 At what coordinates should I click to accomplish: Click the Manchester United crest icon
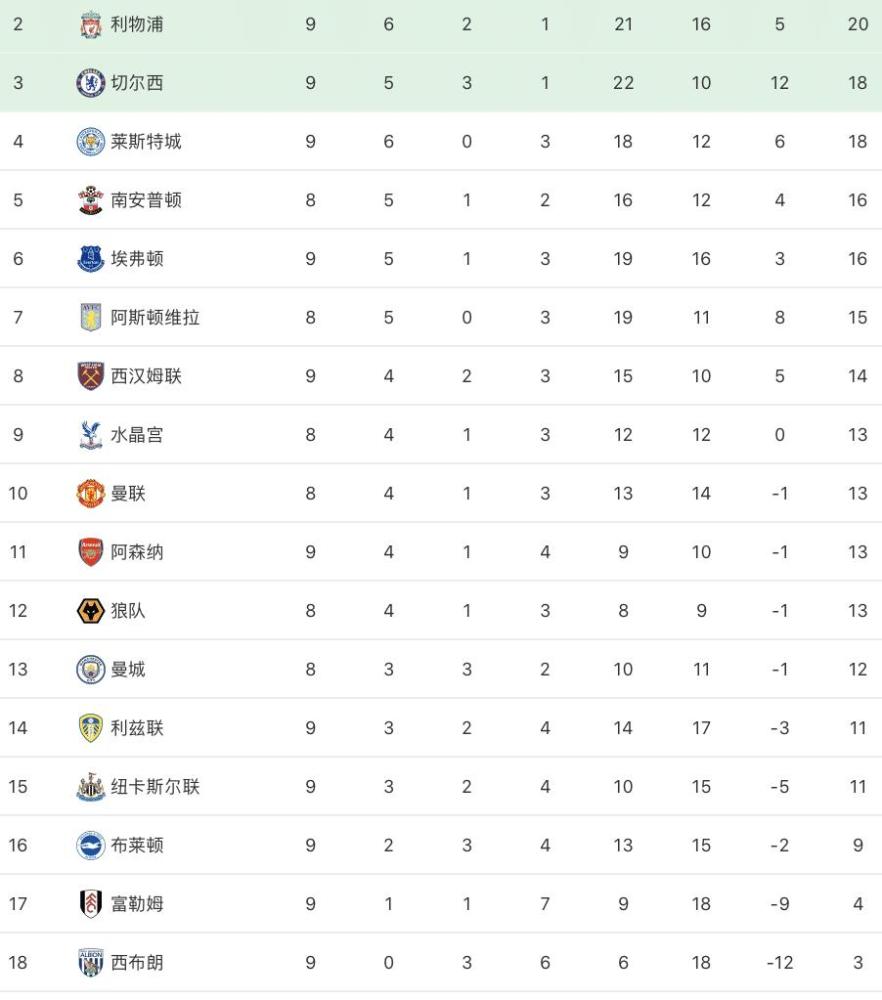(x=90, y=493)
